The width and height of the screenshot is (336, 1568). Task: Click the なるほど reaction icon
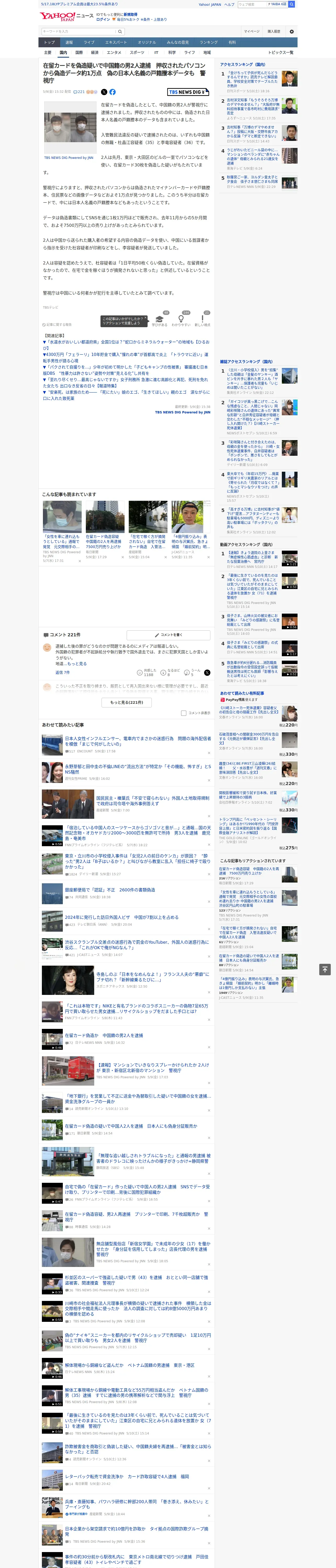pyautogui.click(x=164, y=673)
